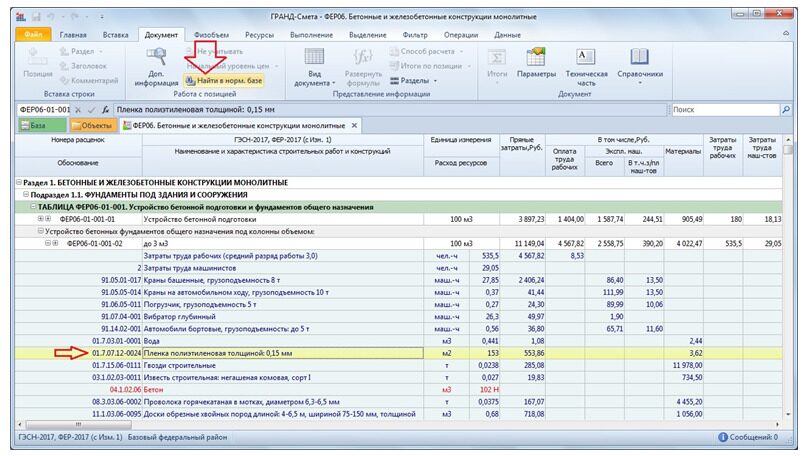The image size is (805, 456).
Task: Collapse Подраздел 1.1. ФУНДАМЕНТЫ ПОД ЗДАНИЯ
Action: click(x=26, y=195)
